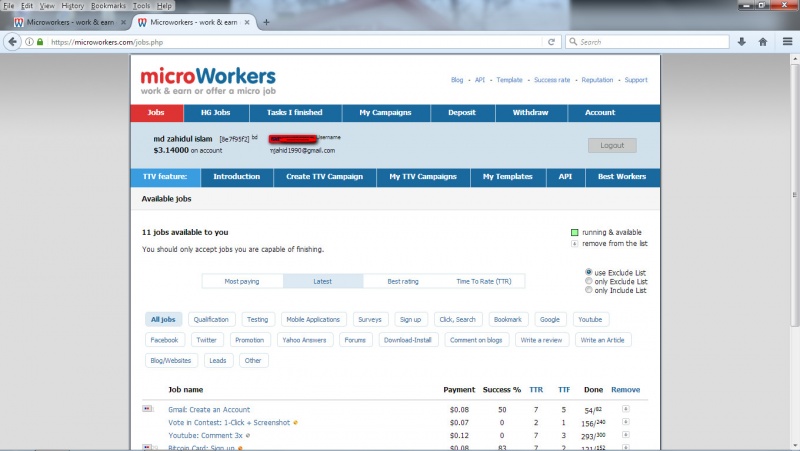Open the Bookmarks menu
Screen dimensions: 800x451
click(x=108, y=6)
